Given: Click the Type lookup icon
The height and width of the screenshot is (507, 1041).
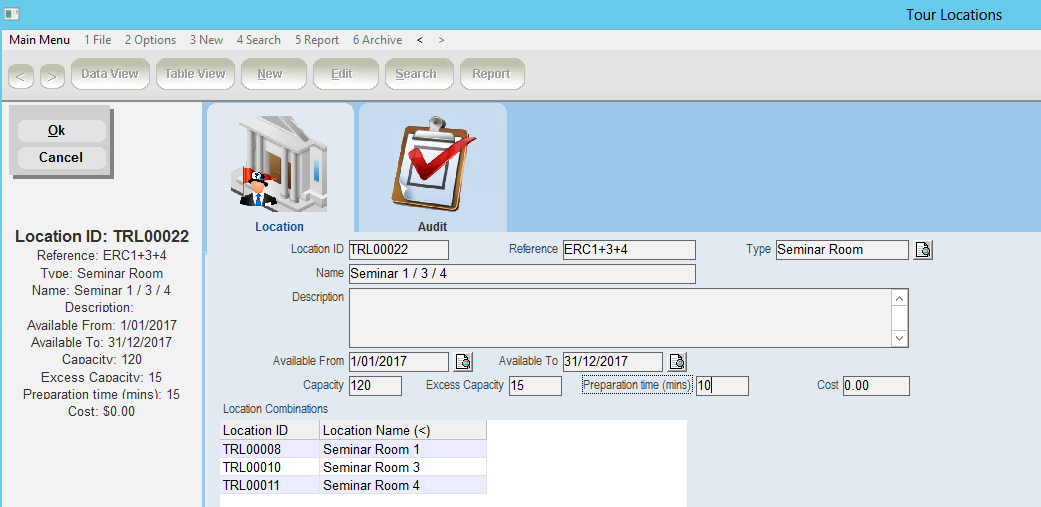Looking at the screenshot, I should click(923, 250).
